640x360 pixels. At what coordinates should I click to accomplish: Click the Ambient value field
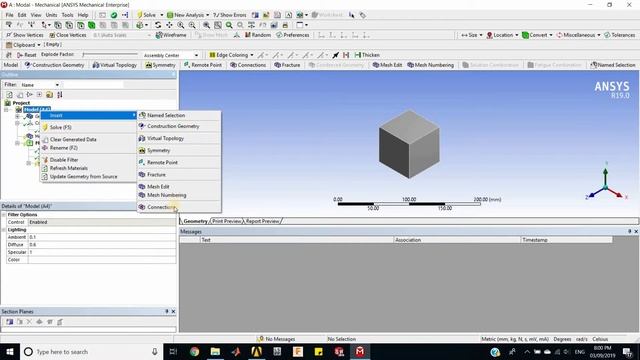click(102, 237)
